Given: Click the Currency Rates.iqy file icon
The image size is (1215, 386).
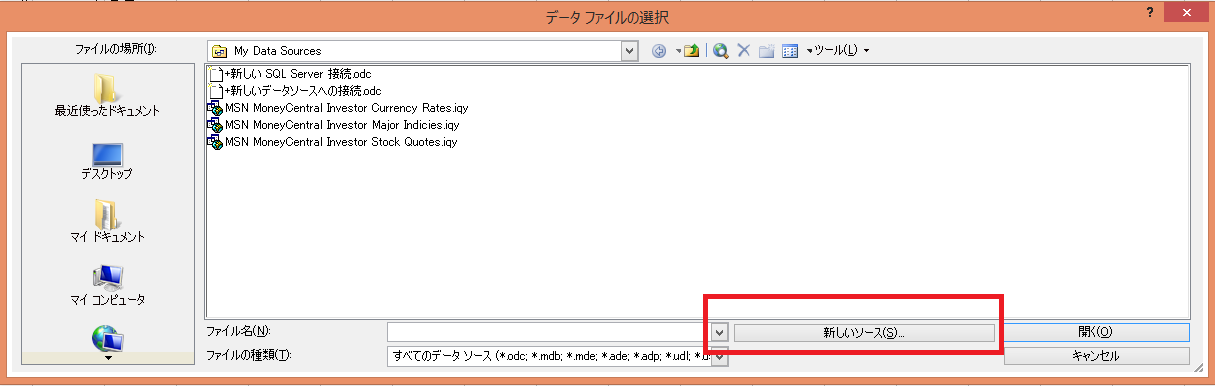Looking at the screenshot, I should click(214, 108).
